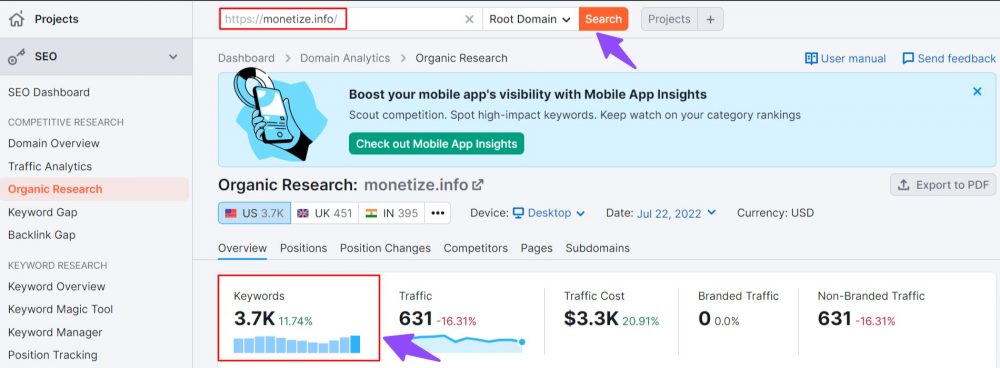Viewport: 1000px width, 368px height.
Task: Click Check out Mobile App Insights
Action: [436, 144]
